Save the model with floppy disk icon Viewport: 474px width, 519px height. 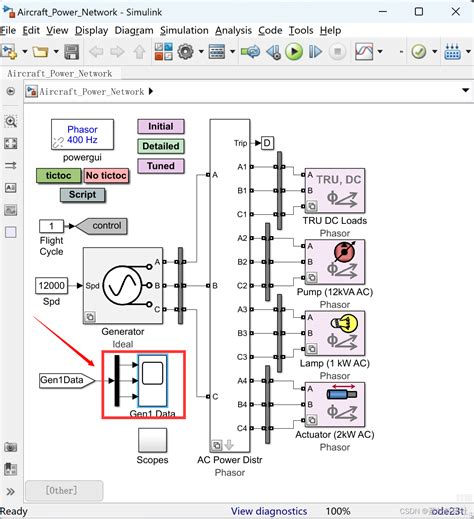click(x=71, y=52)
